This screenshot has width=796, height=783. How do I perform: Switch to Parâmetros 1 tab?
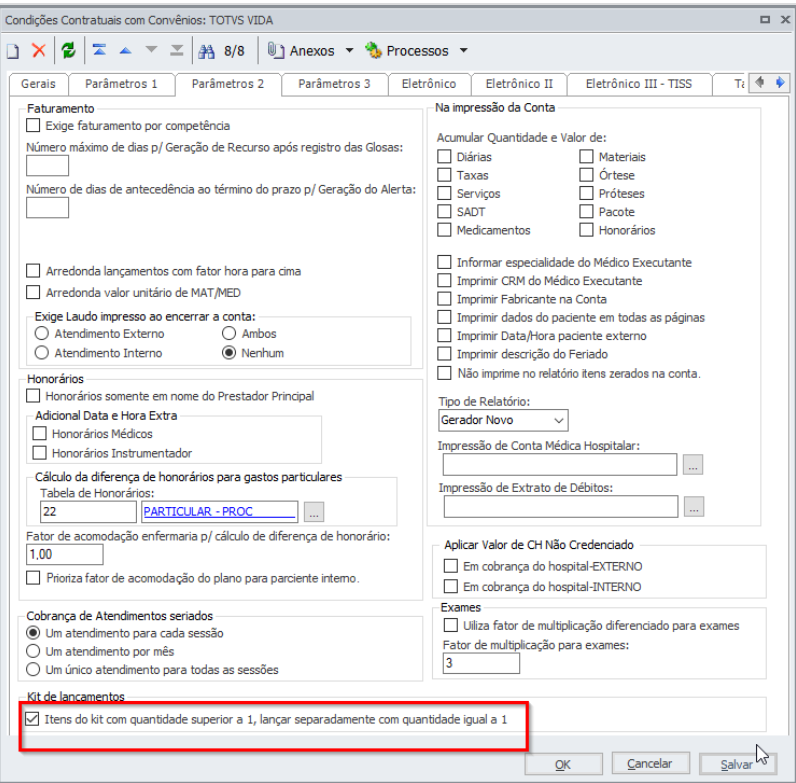tap(121, 84)
